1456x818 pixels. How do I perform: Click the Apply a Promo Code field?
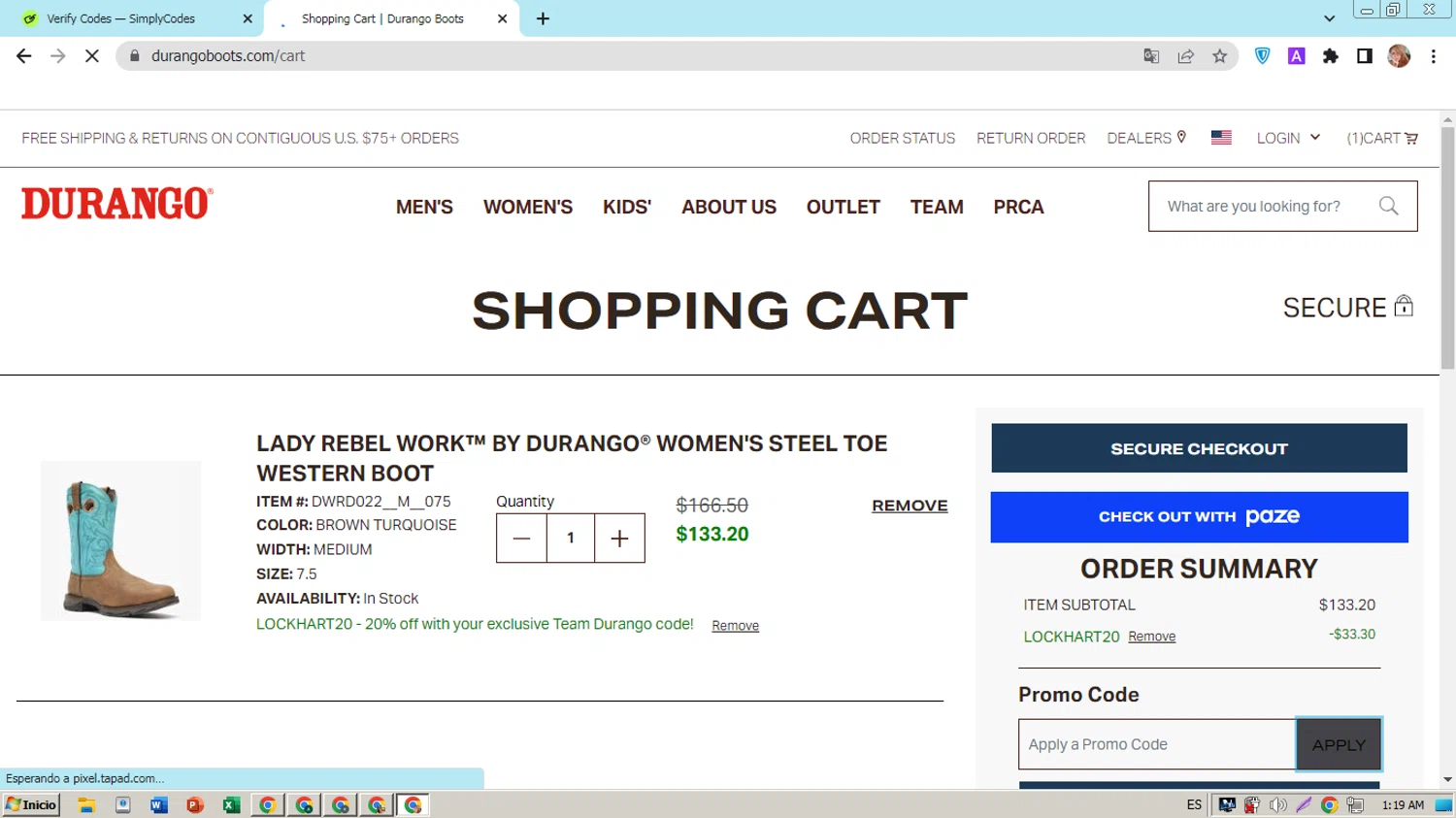pyautogui.click(x=1157, y=744)
